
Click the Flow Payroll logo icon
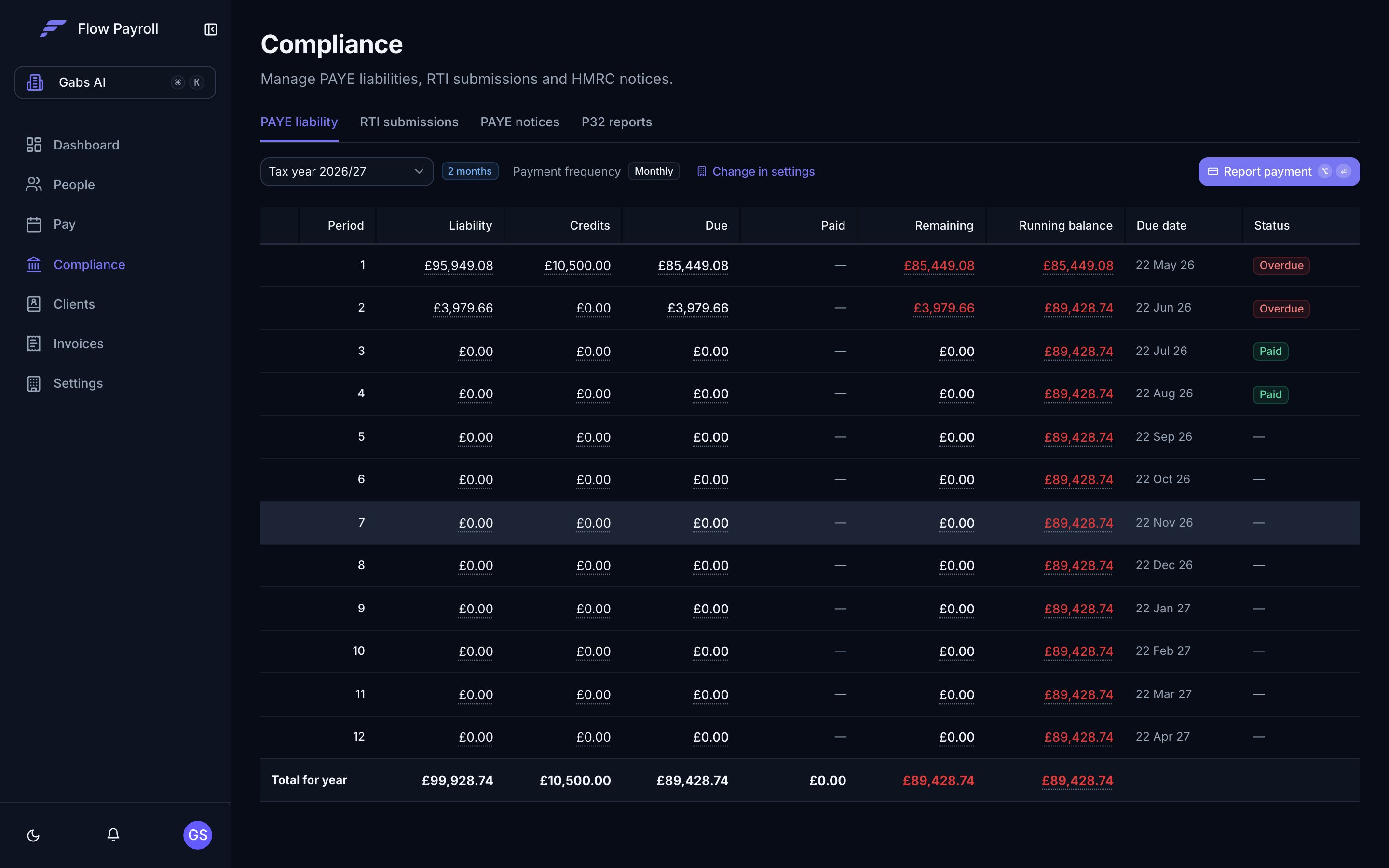point(53,29)
